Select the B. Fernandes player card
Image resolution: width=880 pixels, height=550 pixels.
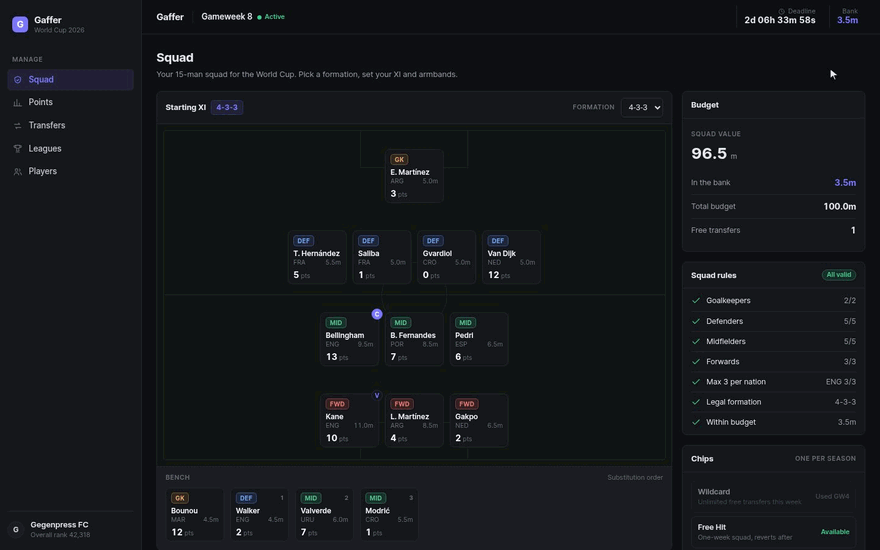click(x=414, y=340)
